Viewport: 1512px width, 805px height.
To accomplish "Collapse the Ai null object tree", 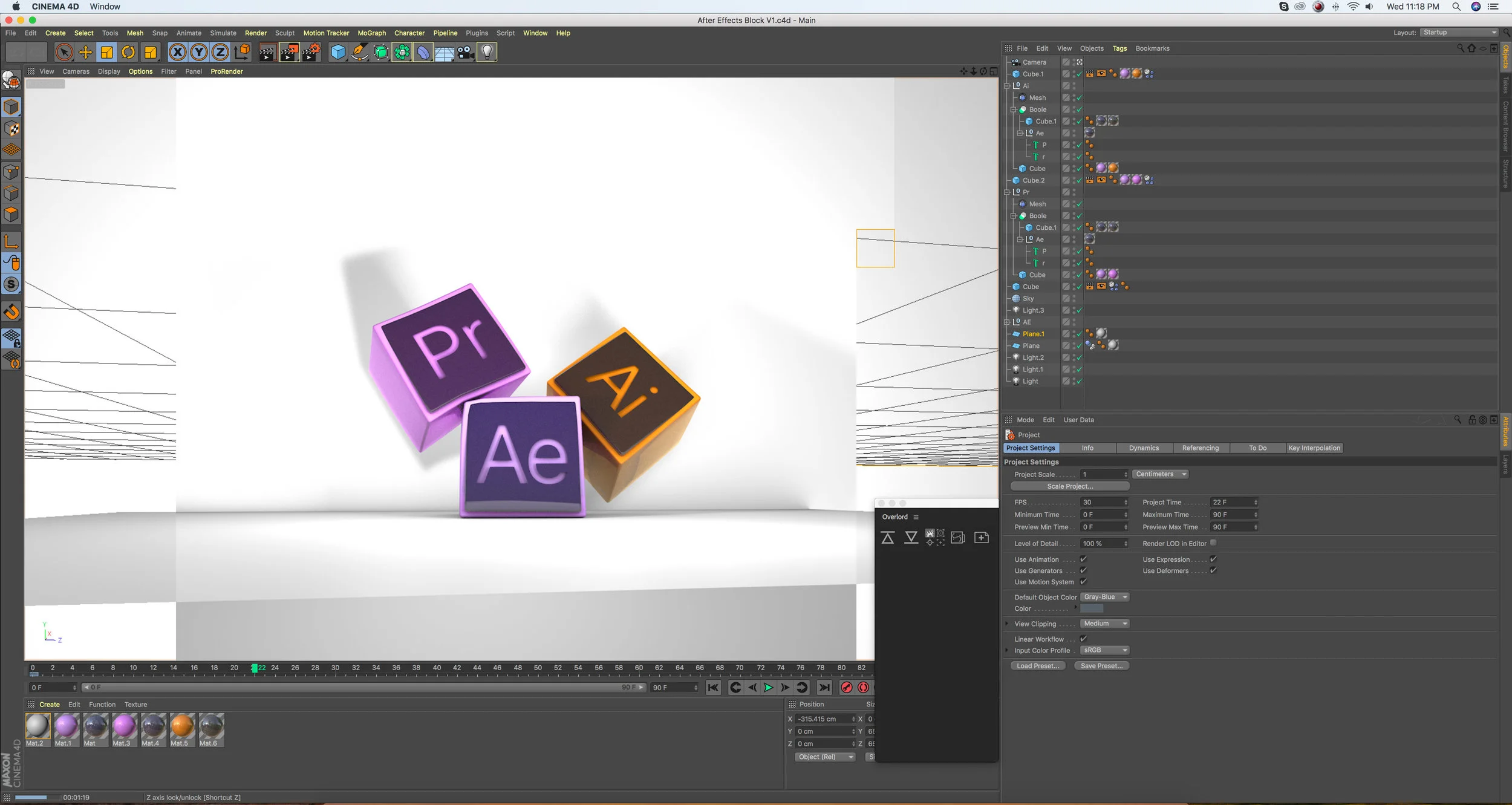I will pyautogui.click(x=1007, y=86).
